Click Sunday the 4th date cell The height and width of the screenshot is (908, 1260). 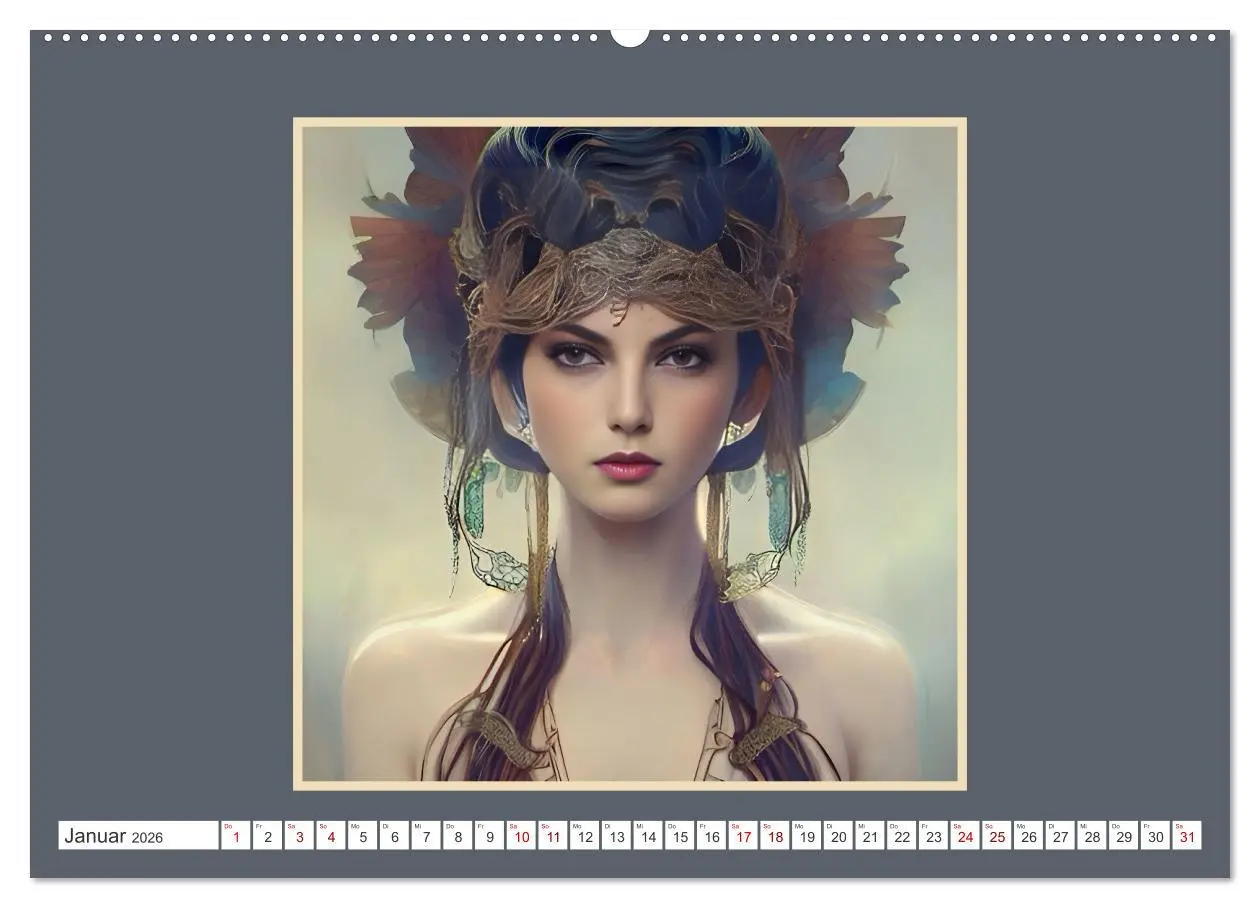tap(331, 836)
